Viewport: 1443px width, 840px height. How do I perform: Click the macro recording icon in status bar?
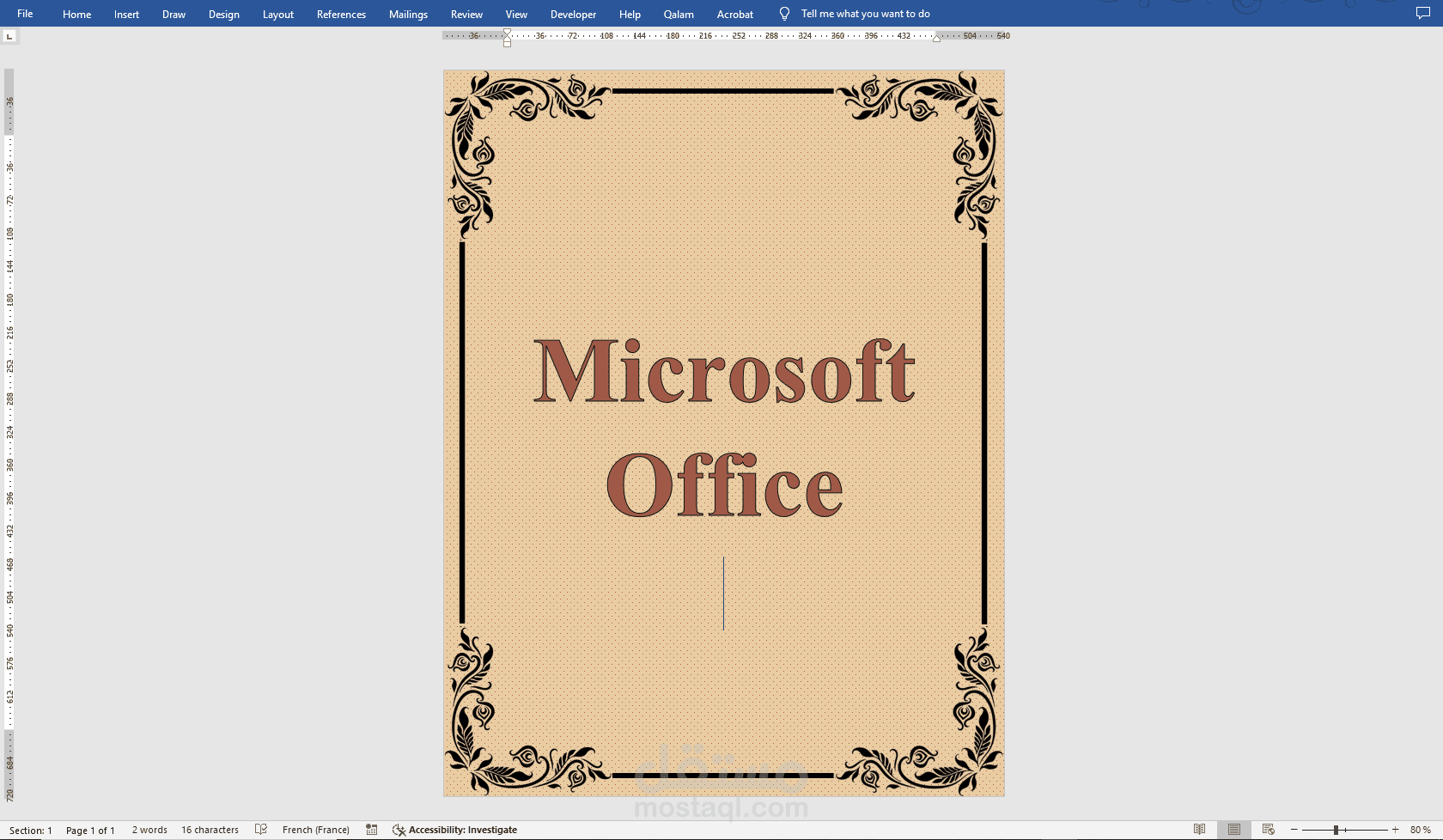pos(372,830)
